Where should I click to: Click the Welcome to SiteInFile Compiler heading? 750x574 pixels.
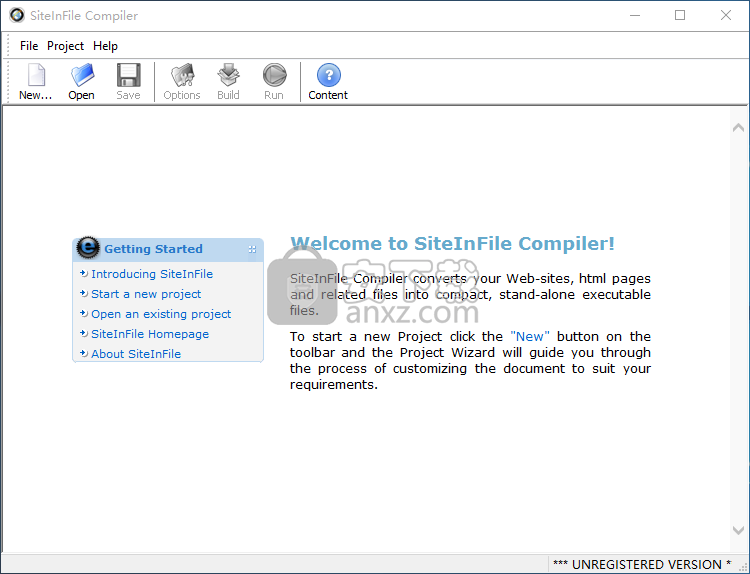tap(452, 244)
